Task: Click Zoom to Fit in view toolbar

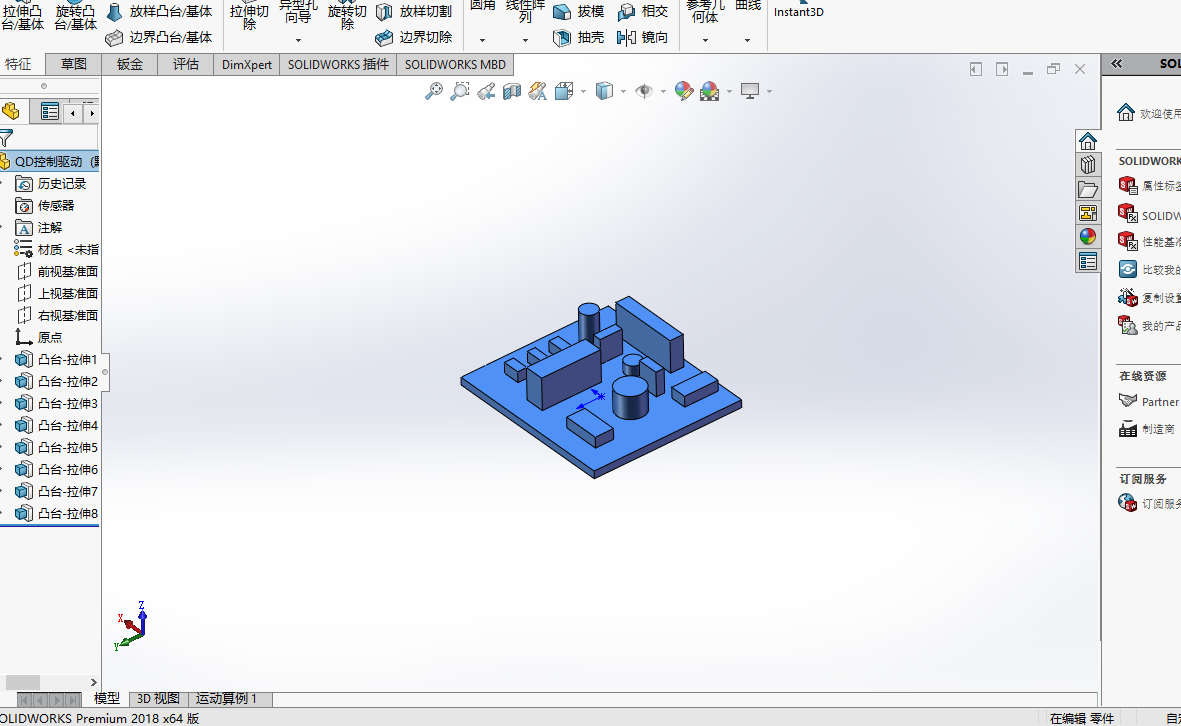Action: tap(434, 92)
